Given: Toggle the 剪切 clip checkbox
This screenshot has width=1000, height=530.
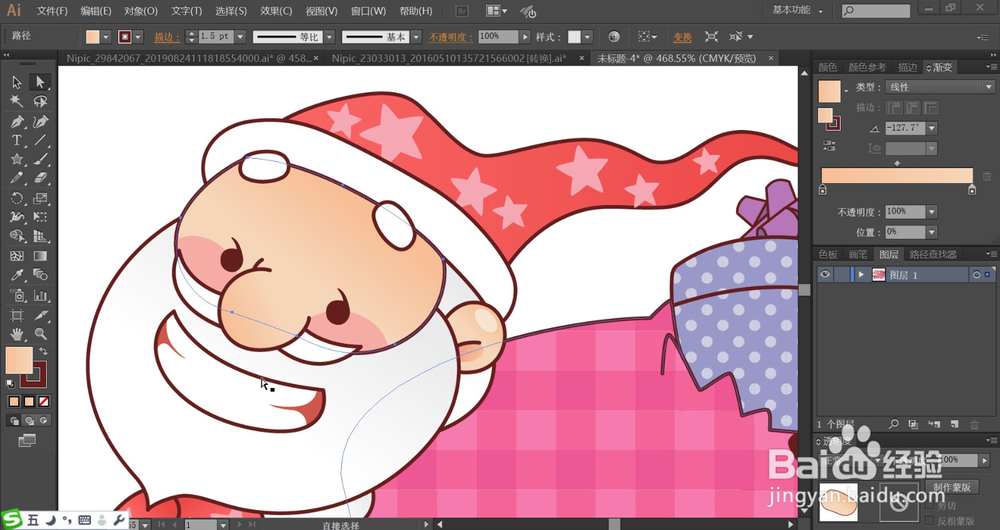Looking at the screenshot, I should click(929, 506).
